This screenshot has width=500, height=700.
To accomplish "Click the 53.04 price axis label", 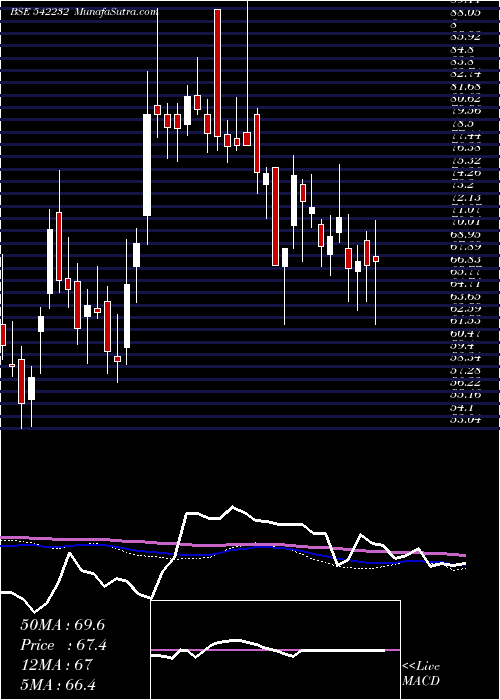I will [466, 420].
